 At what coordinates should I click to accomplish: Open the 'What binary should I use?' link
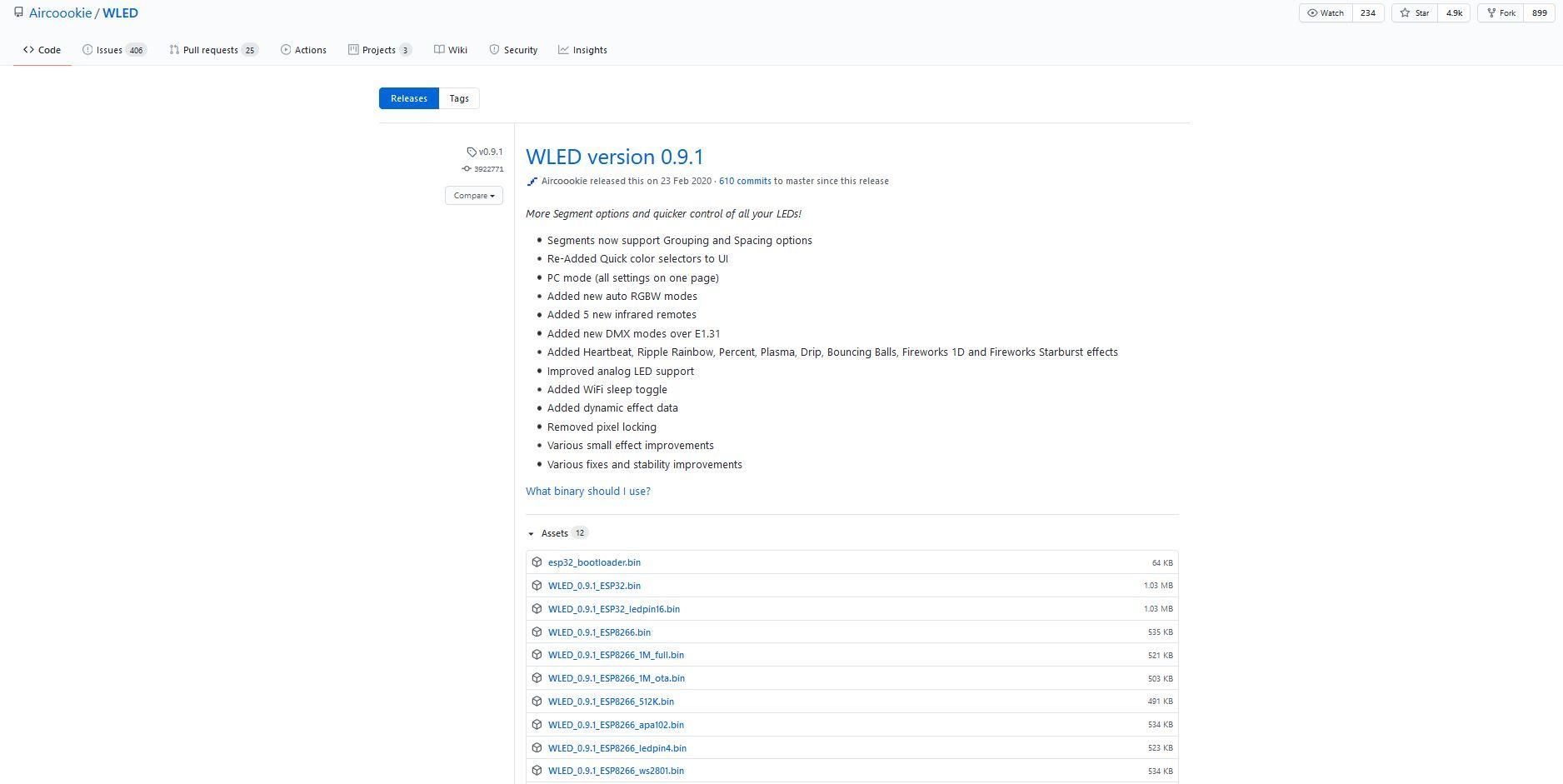pyautogui.click(x=588, y=492)
